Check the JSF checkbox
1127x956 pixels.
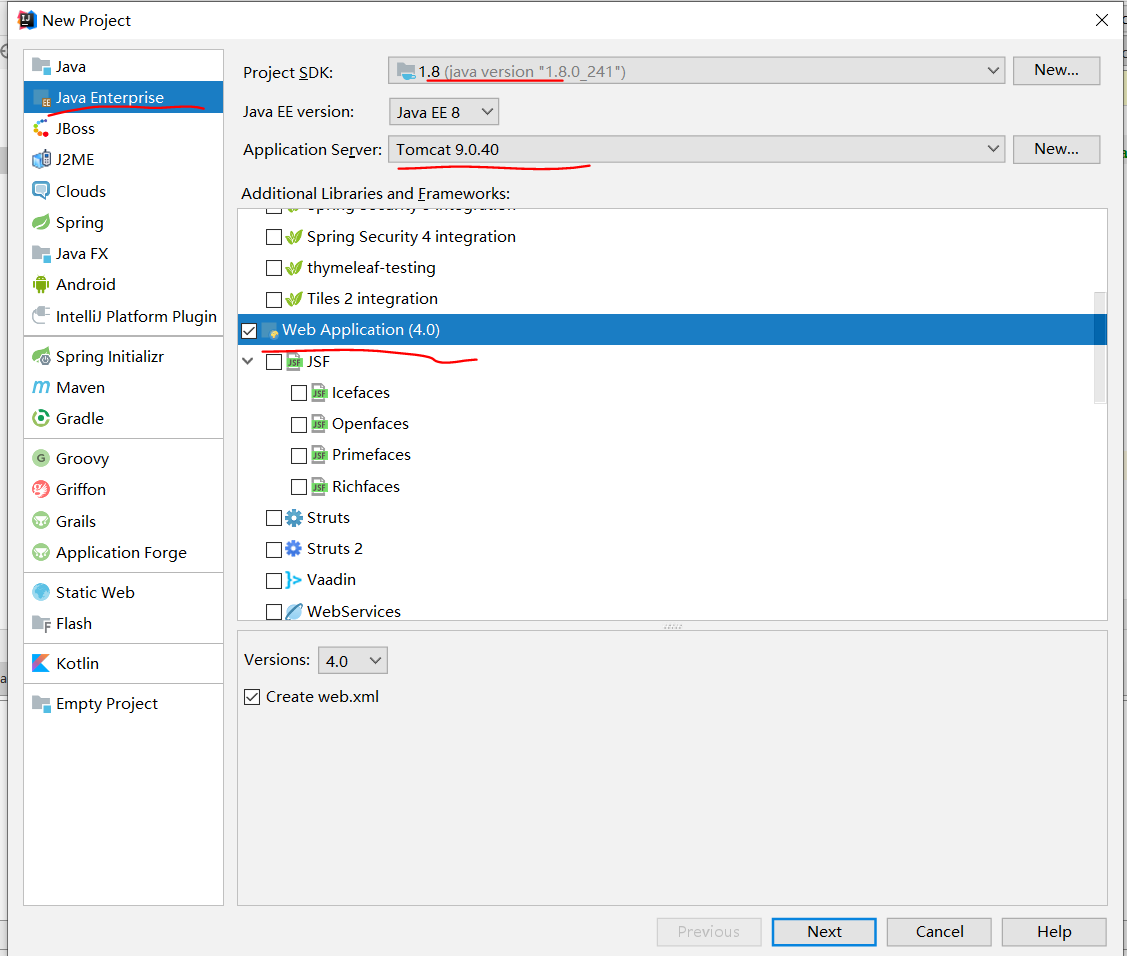pyautogui.click(x=273, y=362)
